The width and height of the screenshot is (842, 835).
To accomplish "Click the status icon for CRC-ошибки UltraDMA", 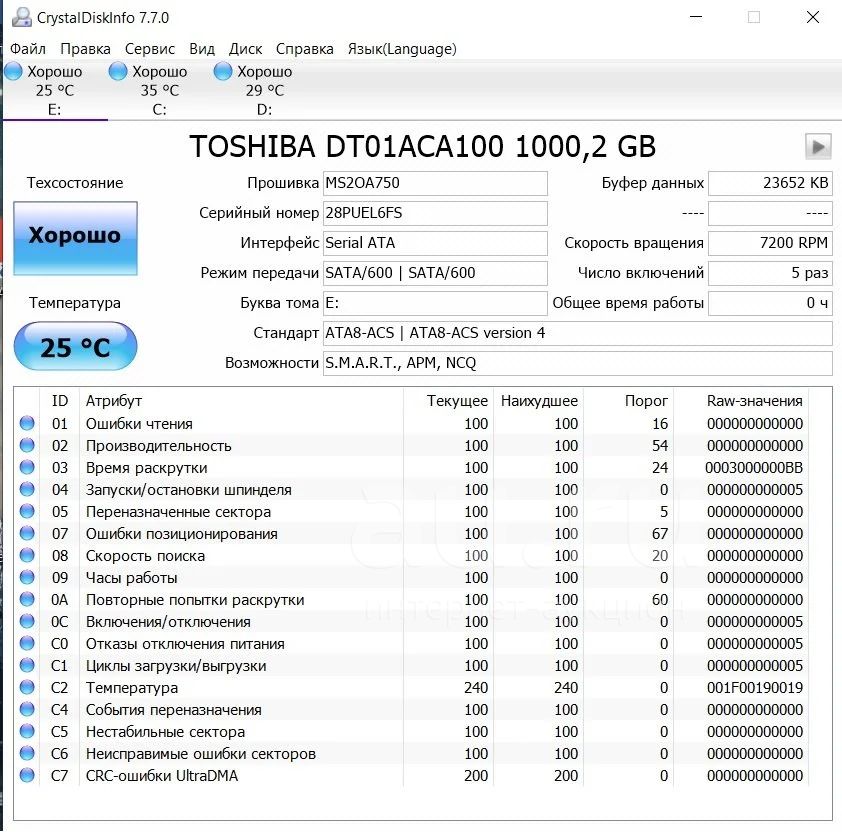I will [27, 775].
